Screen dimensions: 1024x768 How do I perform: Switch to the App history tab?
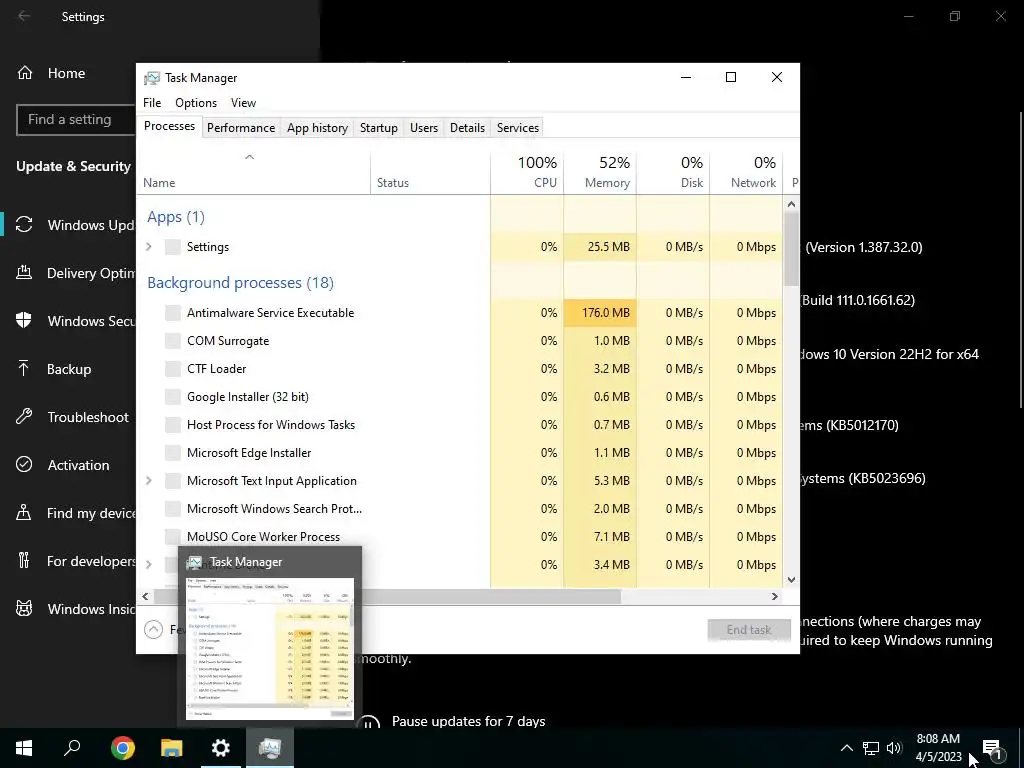[317, 128]
